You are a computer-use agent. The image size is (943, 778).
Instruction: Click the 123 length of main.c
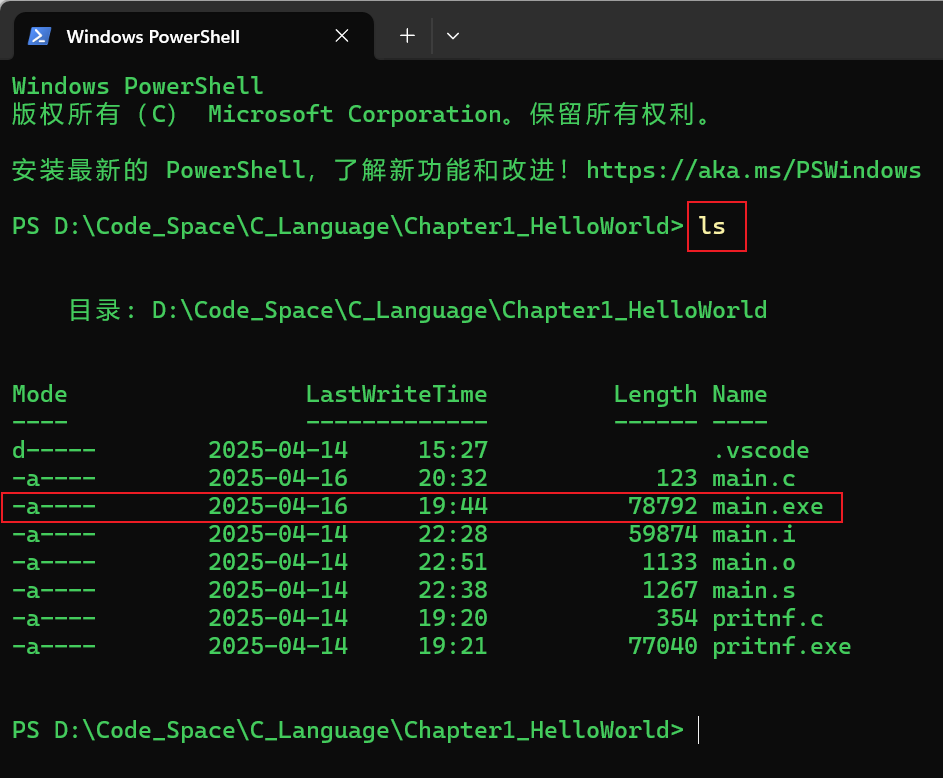point(677,479)
